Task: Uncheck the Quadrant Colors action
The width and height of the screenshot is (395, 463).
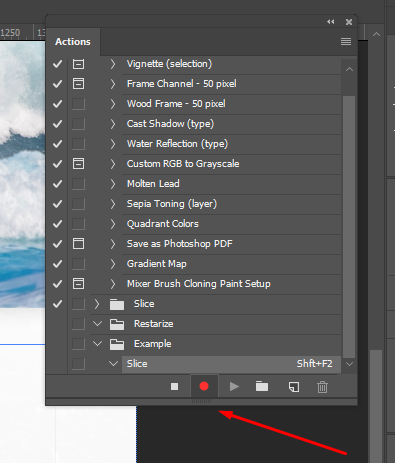Action: [x=57, y=224]
